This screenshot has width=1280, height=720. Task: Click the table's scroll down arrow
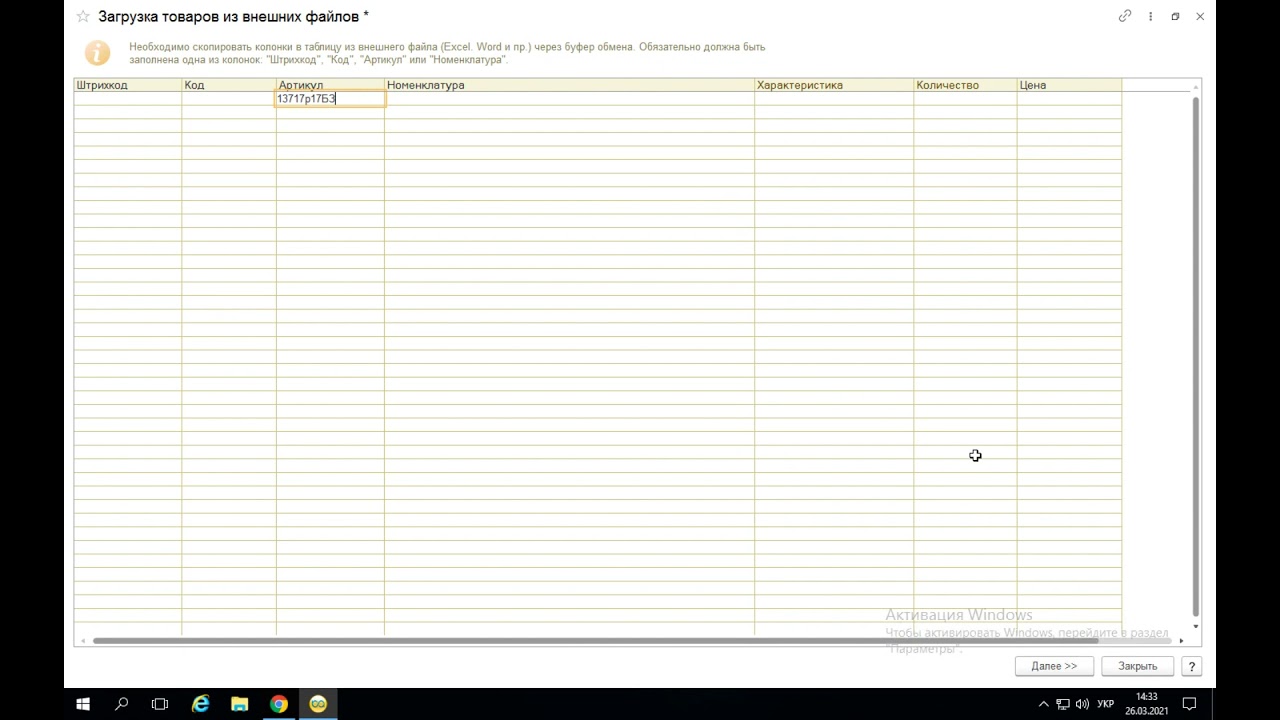[1195, 627]
